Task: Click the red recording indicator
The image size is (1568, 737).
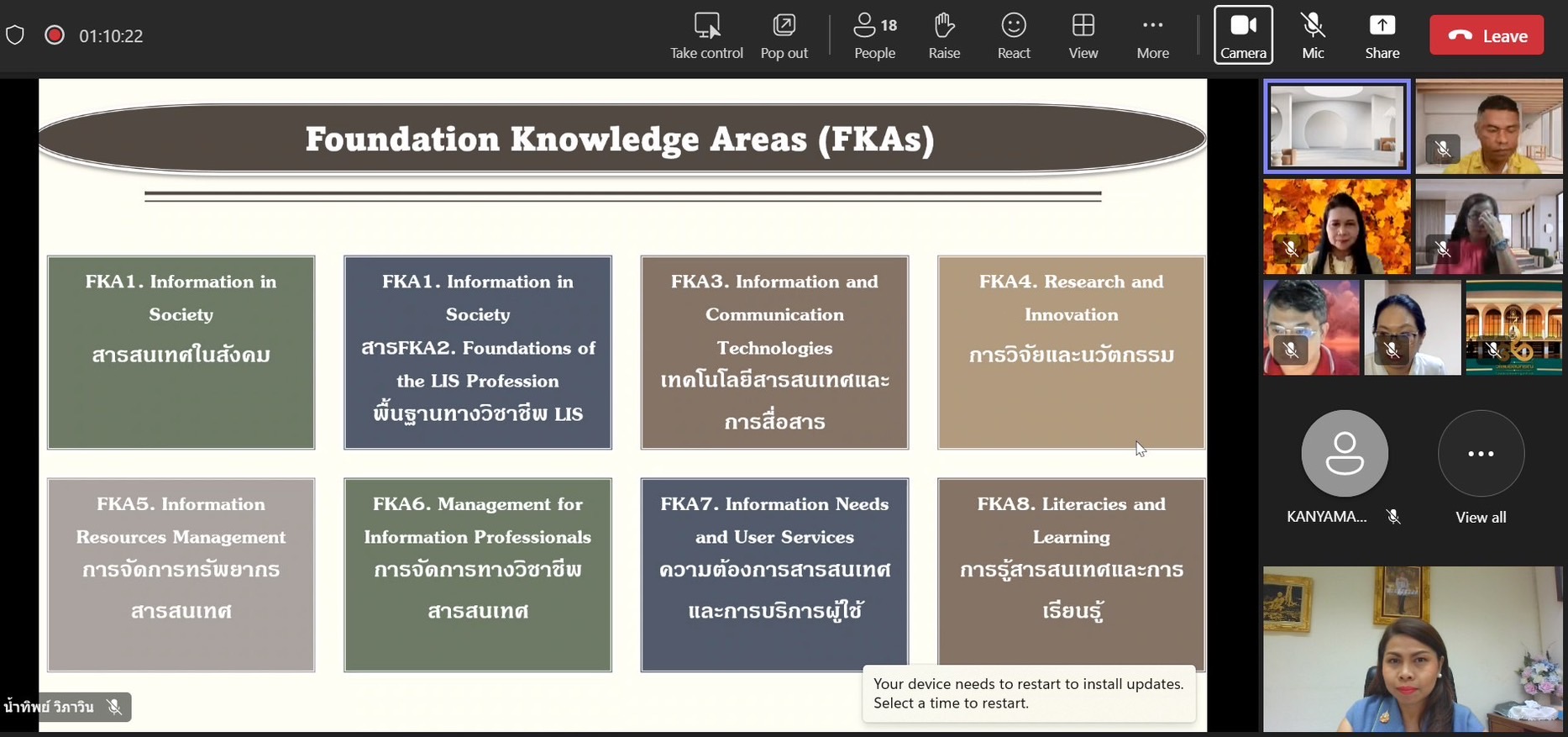Action: (x=55, y=35)
